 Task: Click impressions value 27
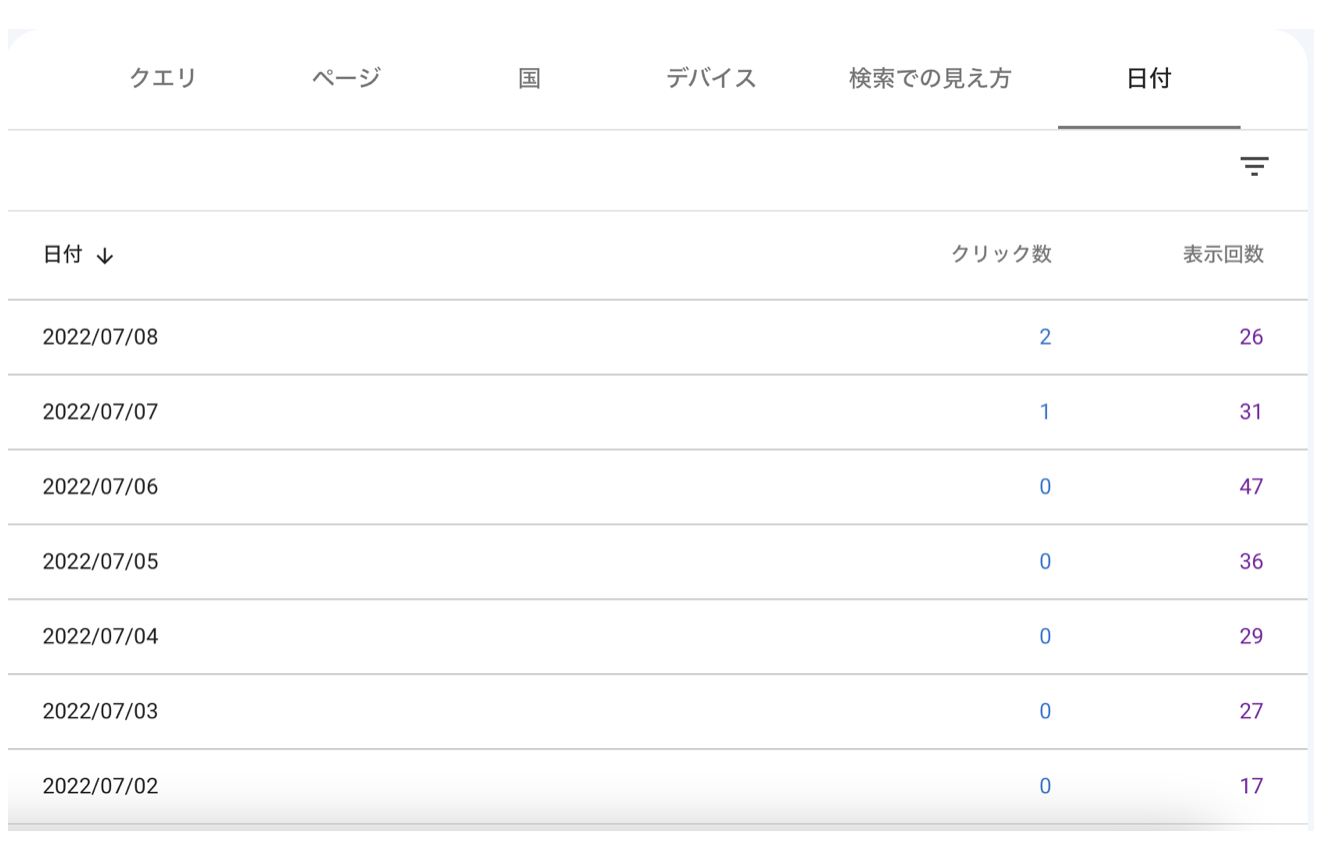1251,711
